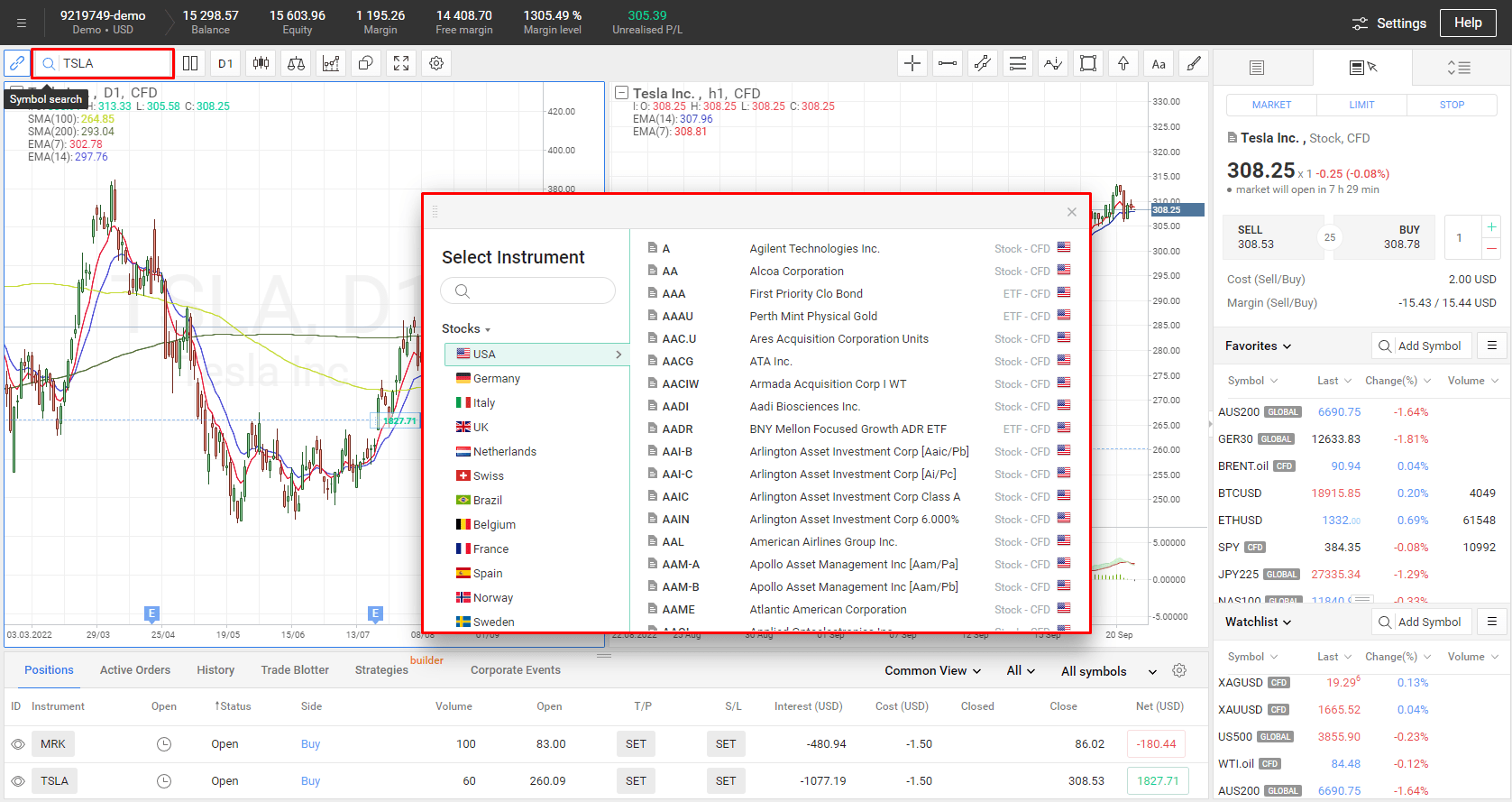Choose AAL American Airlines Group instrument

pyautogui.click(x=859, y=542)
